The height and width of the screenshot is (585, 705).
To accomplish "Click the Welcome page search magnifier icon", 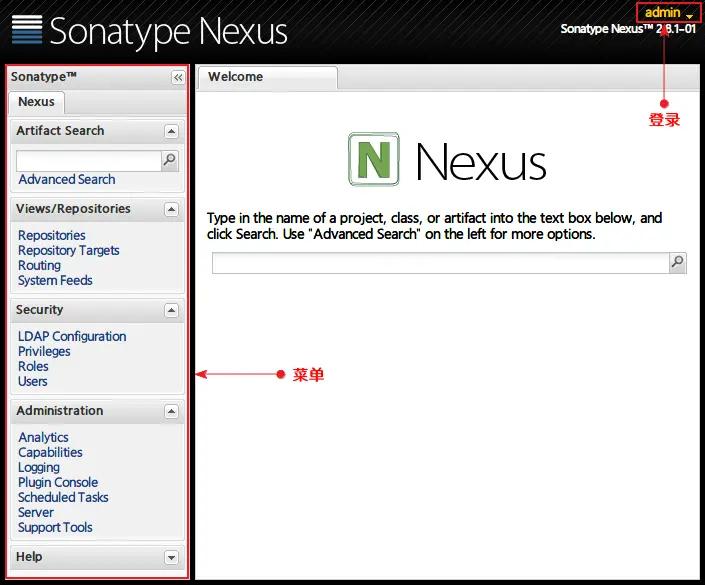I will pos(678,262).
